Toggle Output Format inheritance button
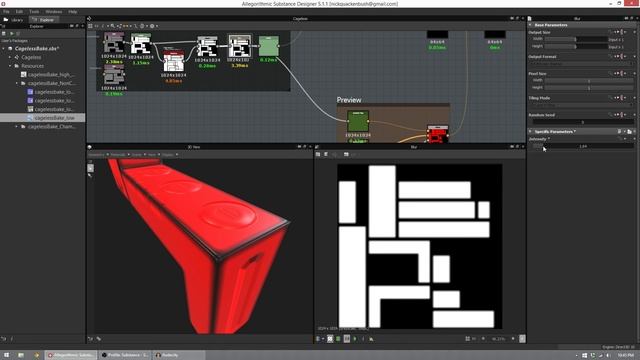The image size is (640, 360). tap(622, 57)
